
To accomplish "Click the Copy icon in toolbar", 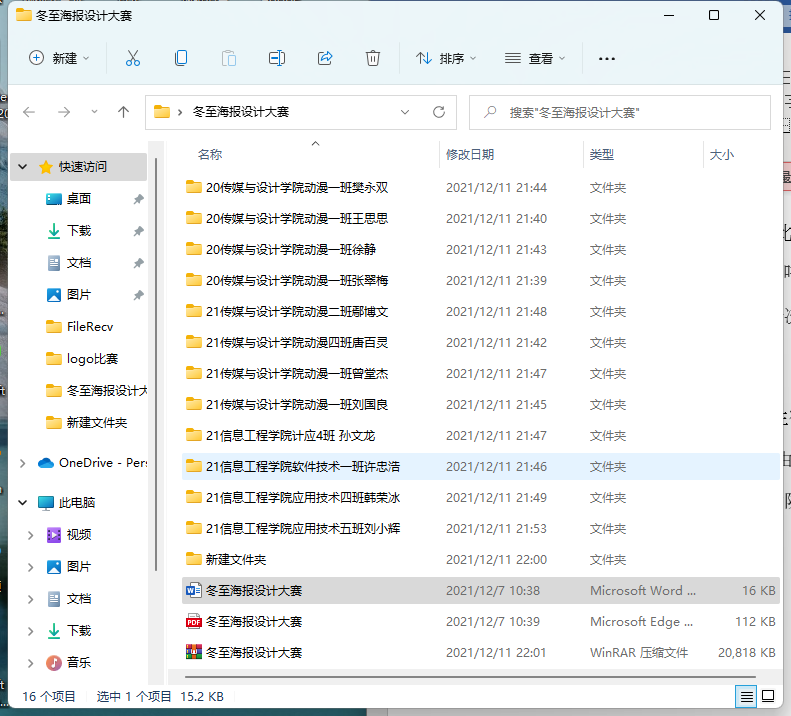I will 181,58.
